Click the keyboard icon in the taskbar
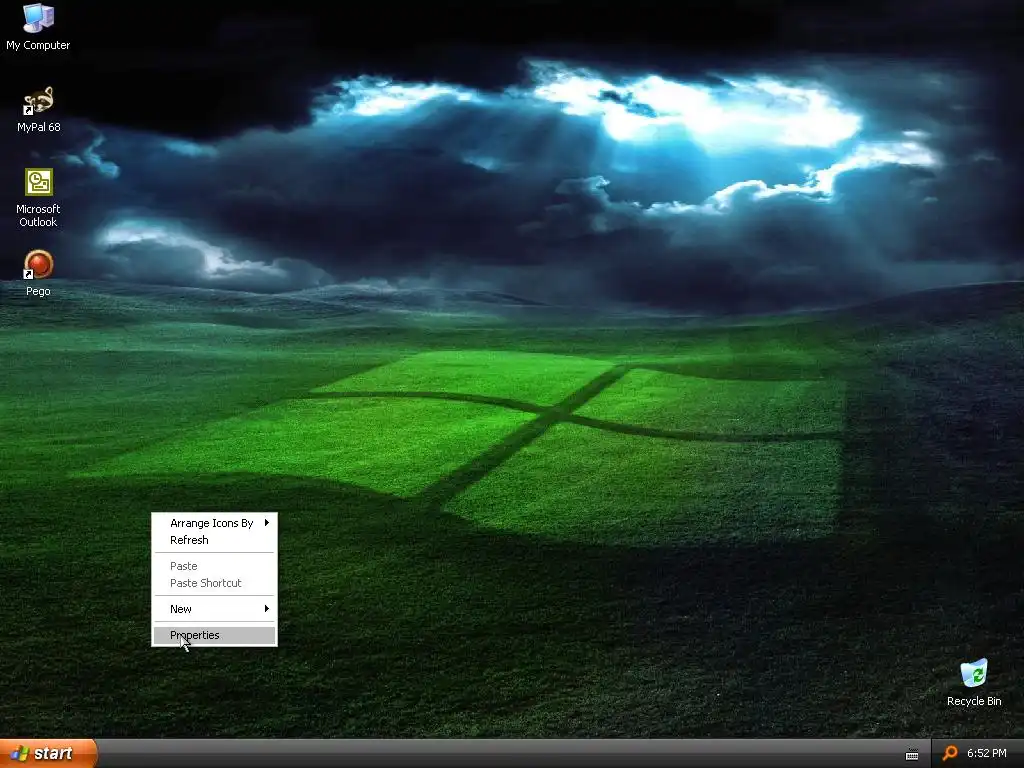This screenshot has height=768, width=1024. [912, 754]
